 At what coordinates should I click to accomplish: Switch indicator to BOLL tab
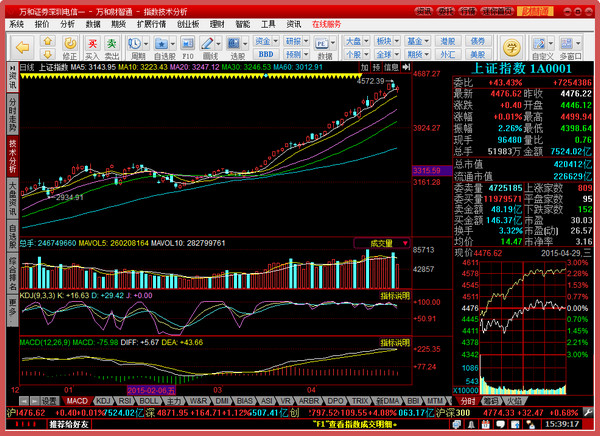tap(148, 400)
